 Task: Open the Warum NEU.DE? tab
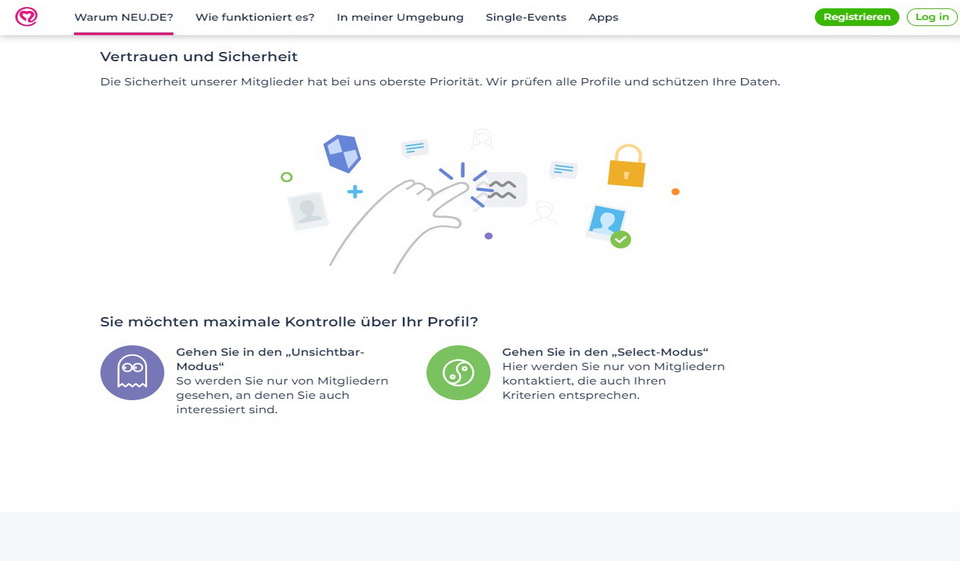[x=124, y=17]
